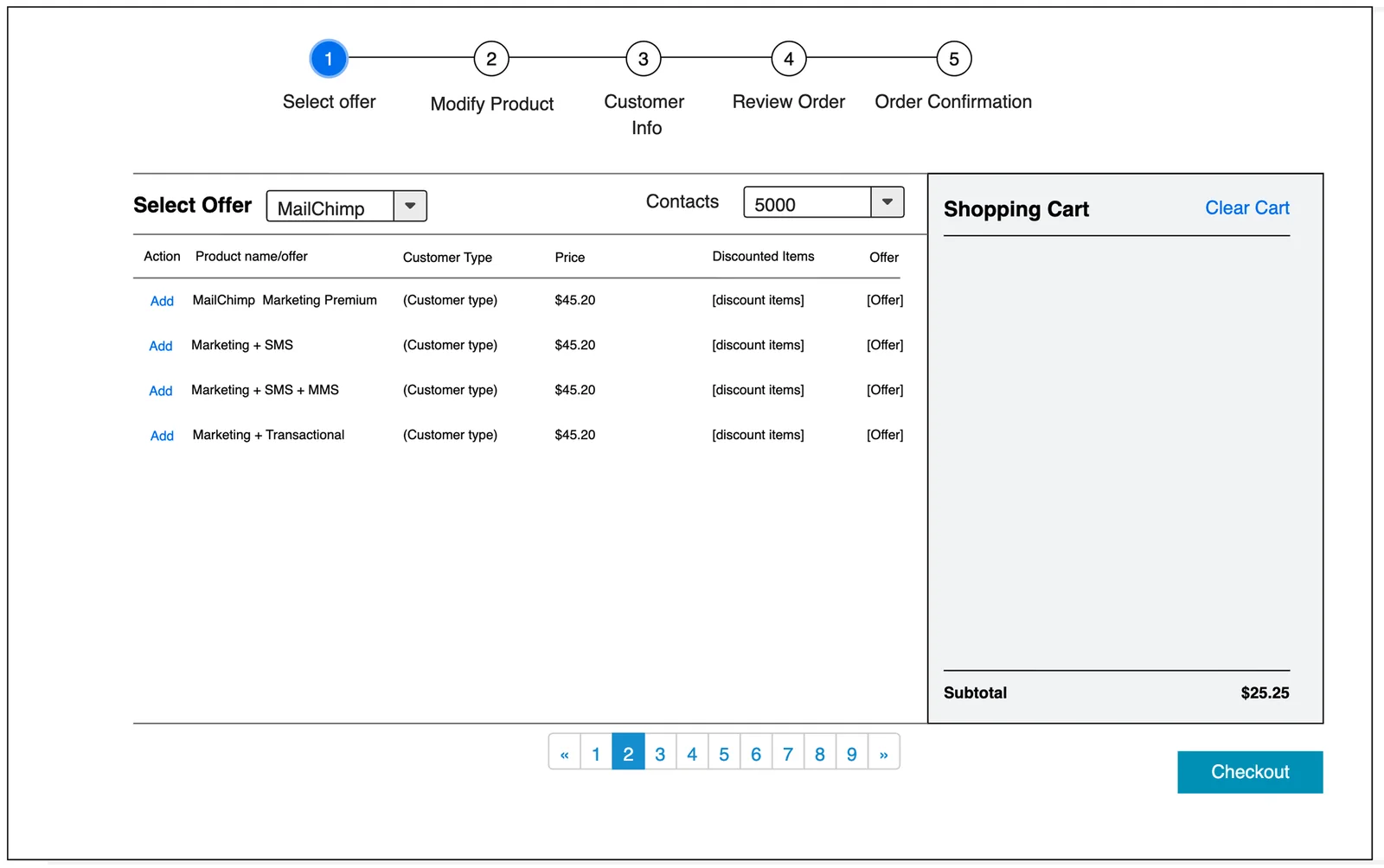Jump to step 2 circle Modify Product
This screenshot has height=868, width=1384.
click(491, 59)
